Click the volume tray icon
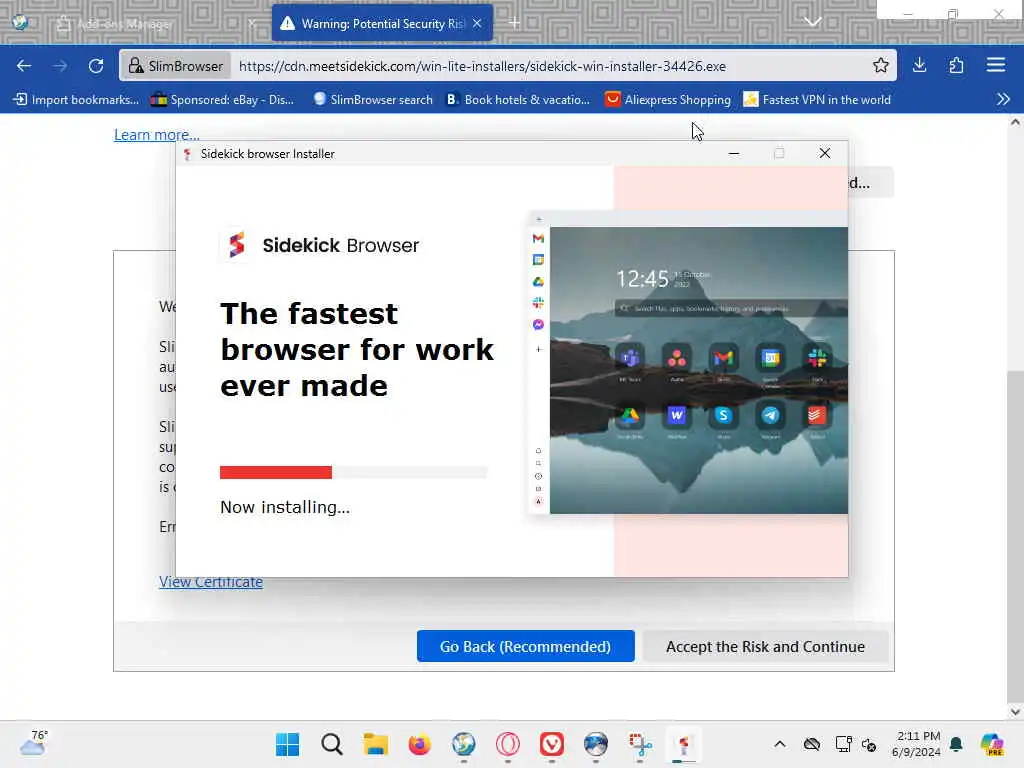Image resolution: width=1024 pixels, height=768 pixels. click(869, 744)
